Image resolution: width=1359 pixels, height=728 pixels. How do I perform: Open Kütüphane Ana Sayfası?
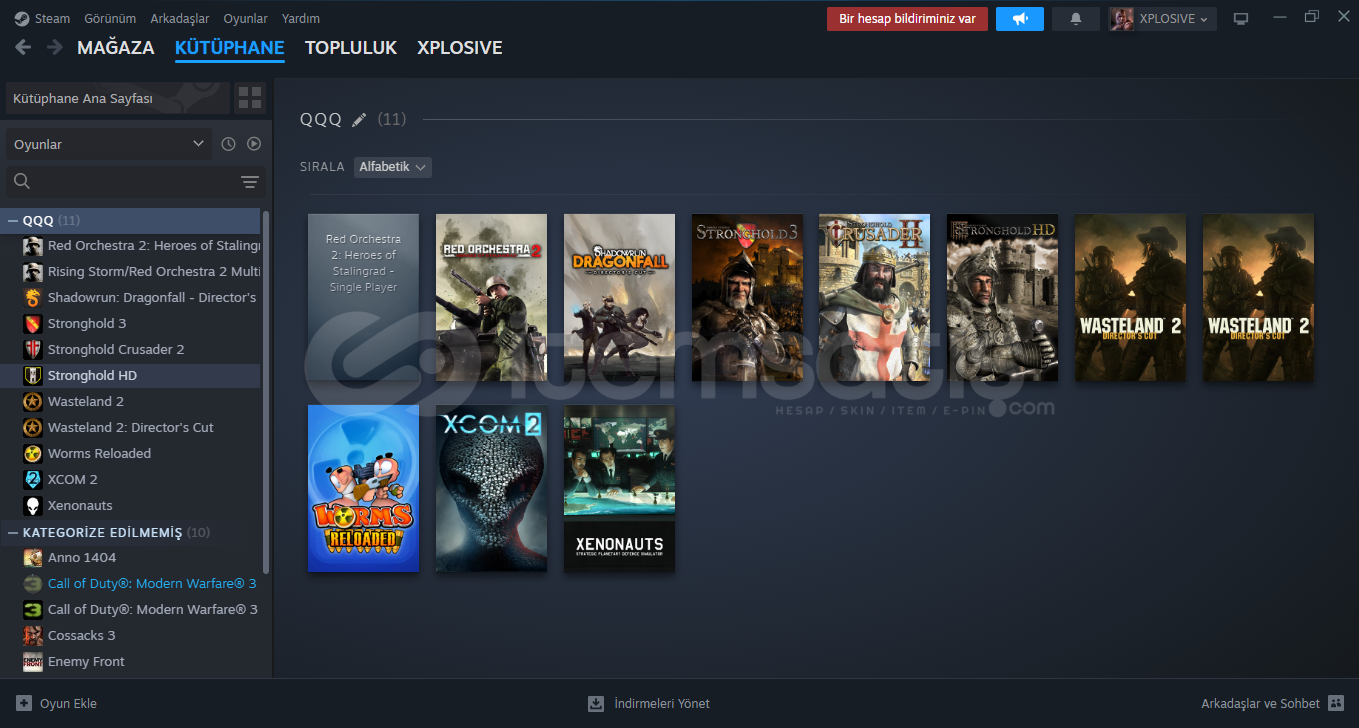[x=118, y=99]
